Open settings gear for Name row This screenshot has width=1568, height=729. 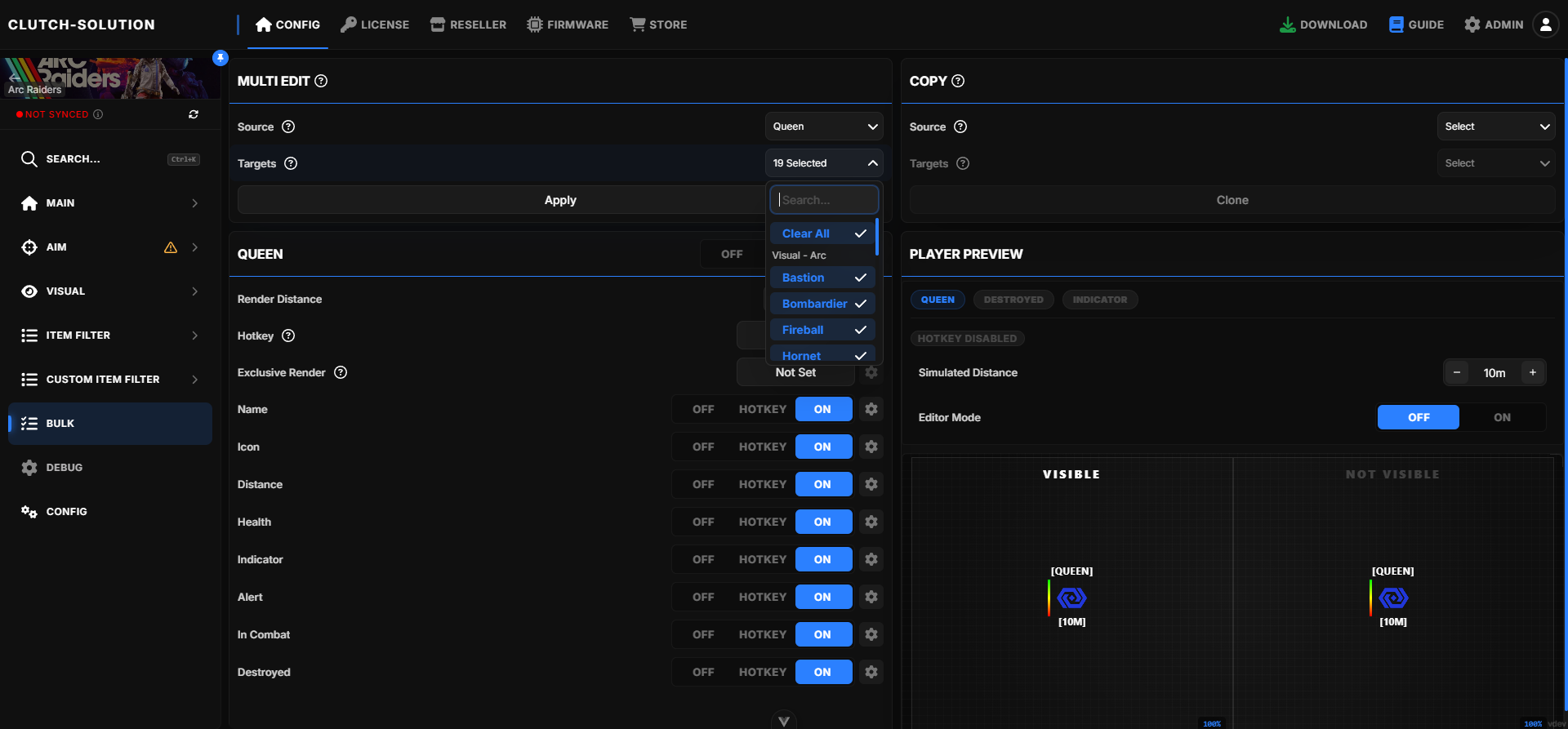(x=871, y=409)
